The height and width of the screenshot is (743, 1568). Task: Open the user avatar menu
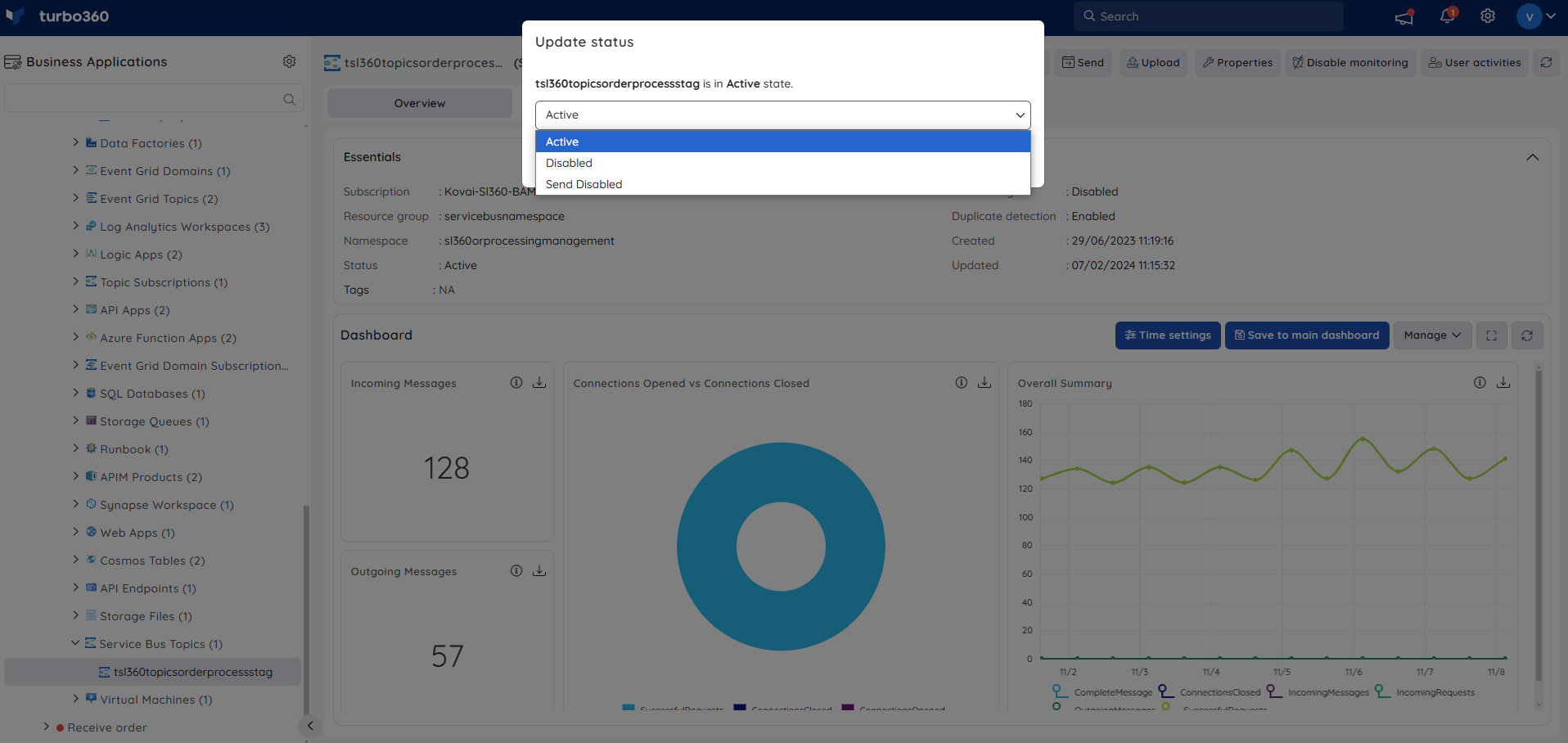point(1536,16)
